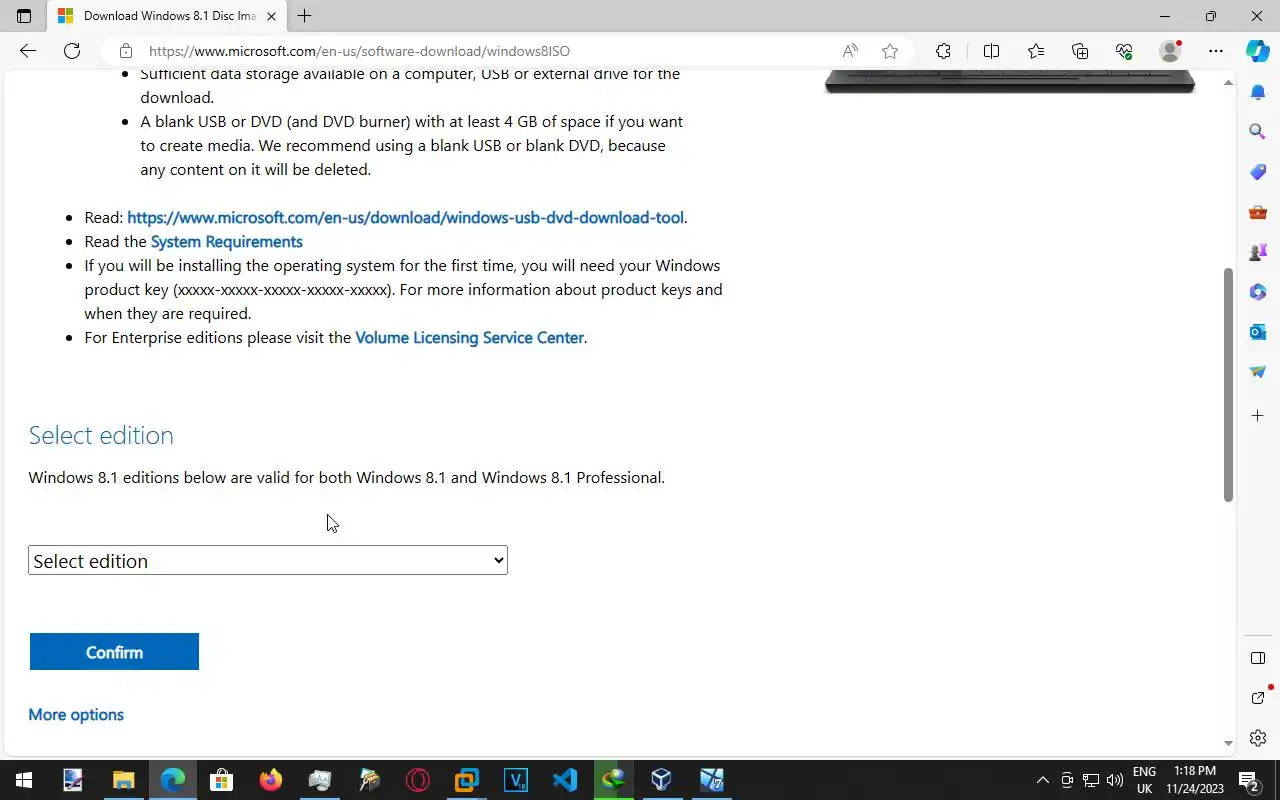The width and height of the screenshot is (1280, 800).
Task: Open the network status icon
Action: [1091, 780]
